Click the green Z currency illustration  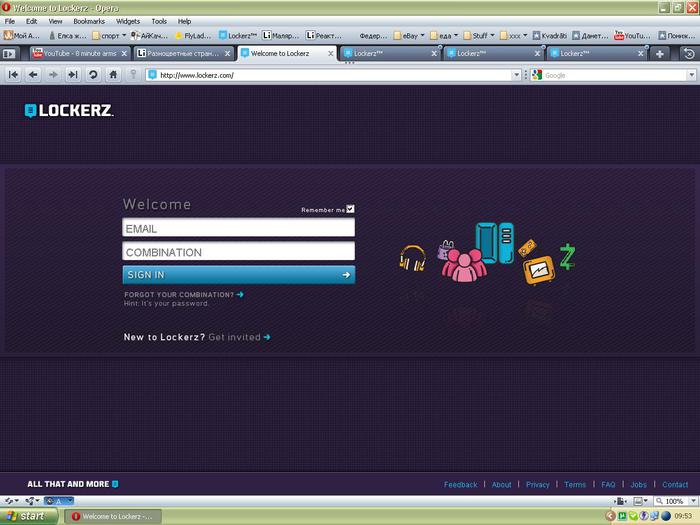click(567, 256)
